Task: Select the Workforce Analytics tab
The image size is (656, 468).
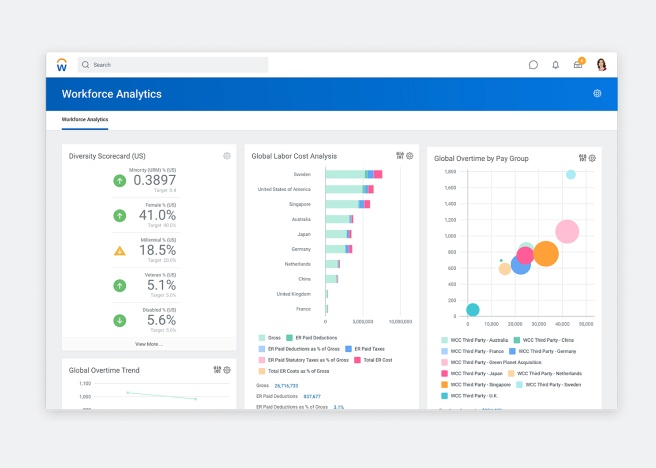Action: point(85,120)
